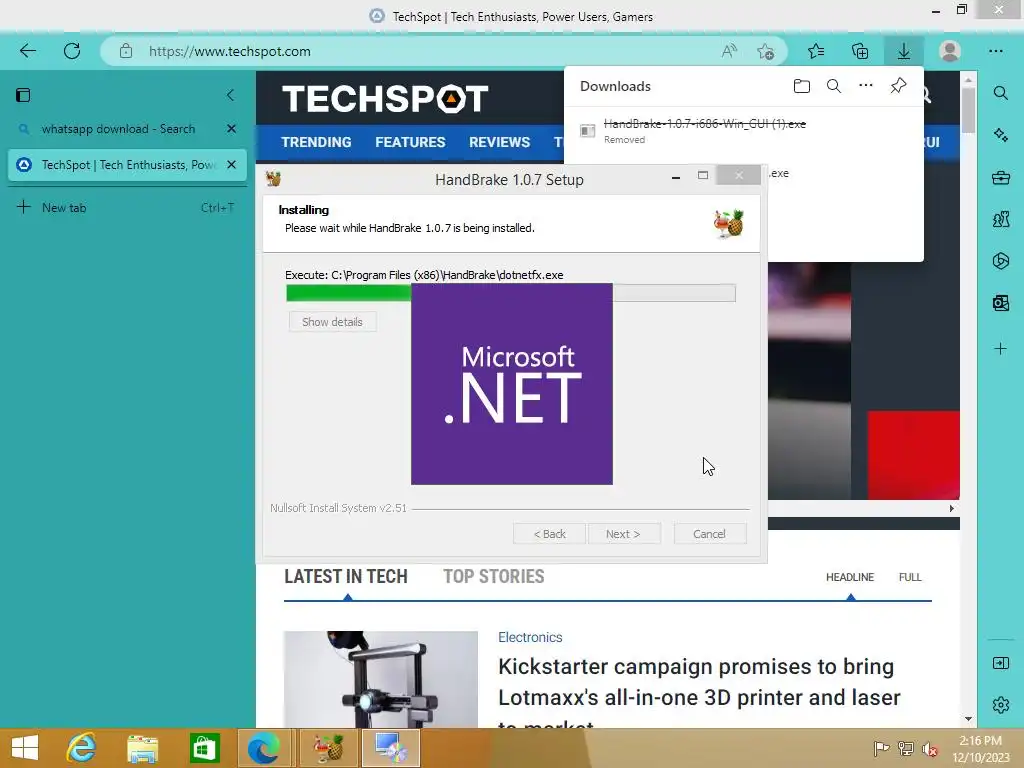Toggle the Downloads toolbar button
Image resolution: width=1024 pixels, height=768 pixels.
point(904,51)
